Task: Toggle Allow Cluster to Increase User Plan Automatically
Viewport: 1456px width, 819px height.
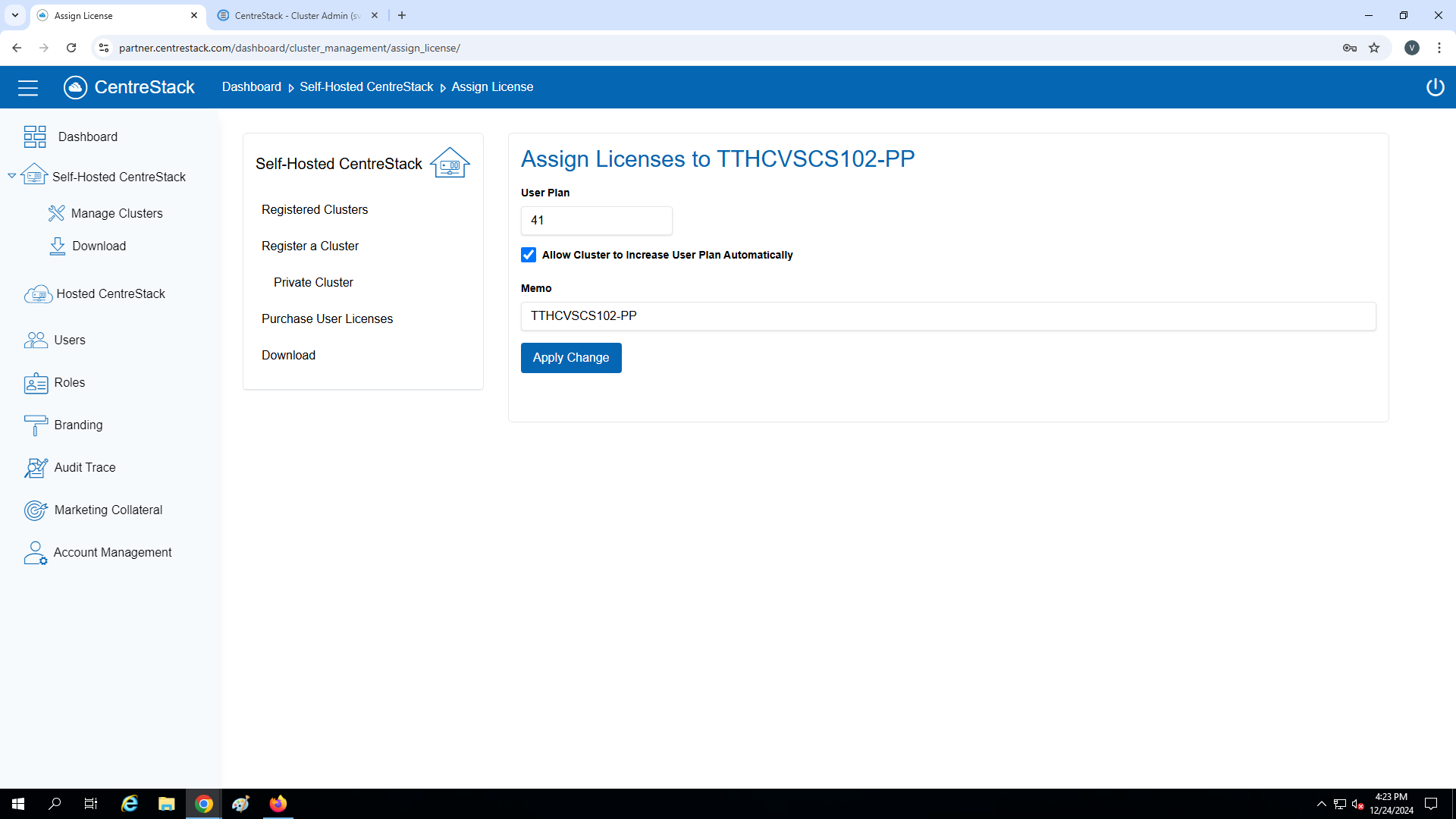Action: pyautogui.click(x=529, y=255)
